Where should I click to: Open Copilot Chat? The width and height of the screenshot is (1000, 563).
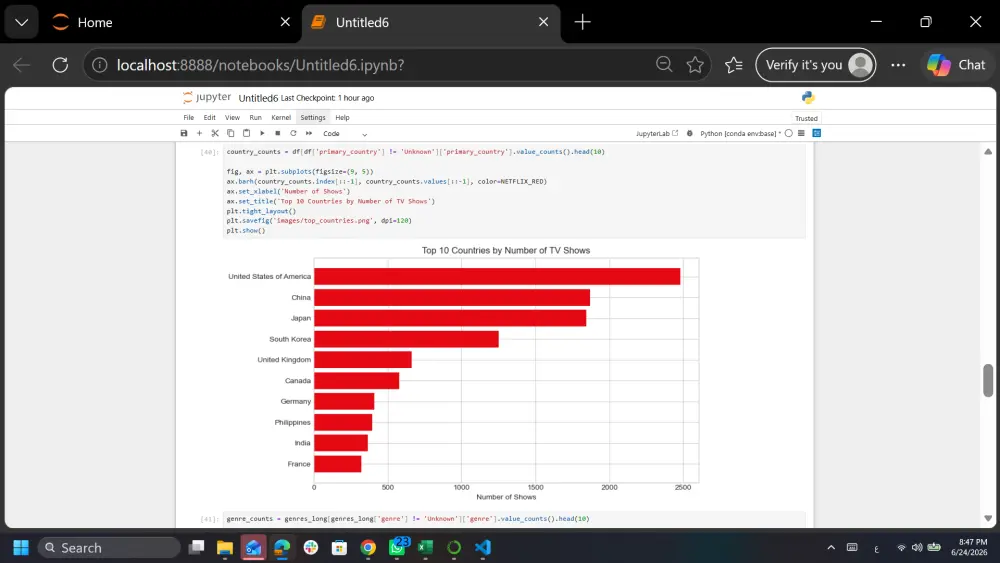point(956,65)
